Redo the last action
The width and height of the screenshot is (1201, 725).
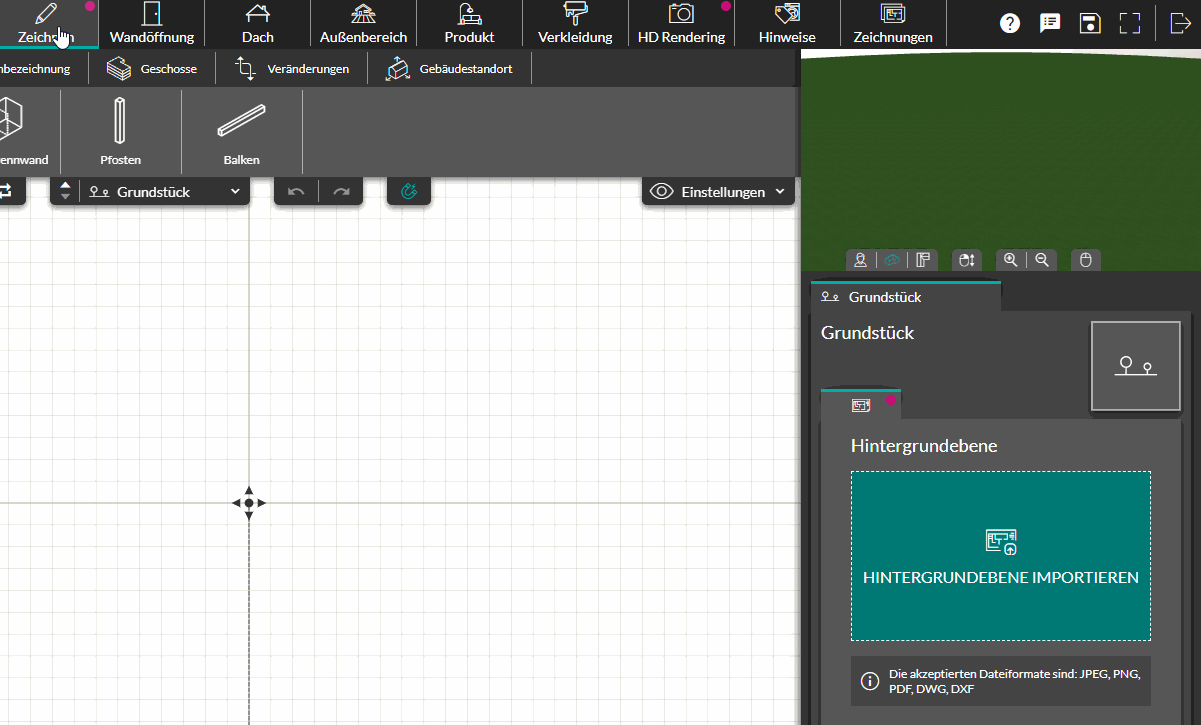pos(342,192)
